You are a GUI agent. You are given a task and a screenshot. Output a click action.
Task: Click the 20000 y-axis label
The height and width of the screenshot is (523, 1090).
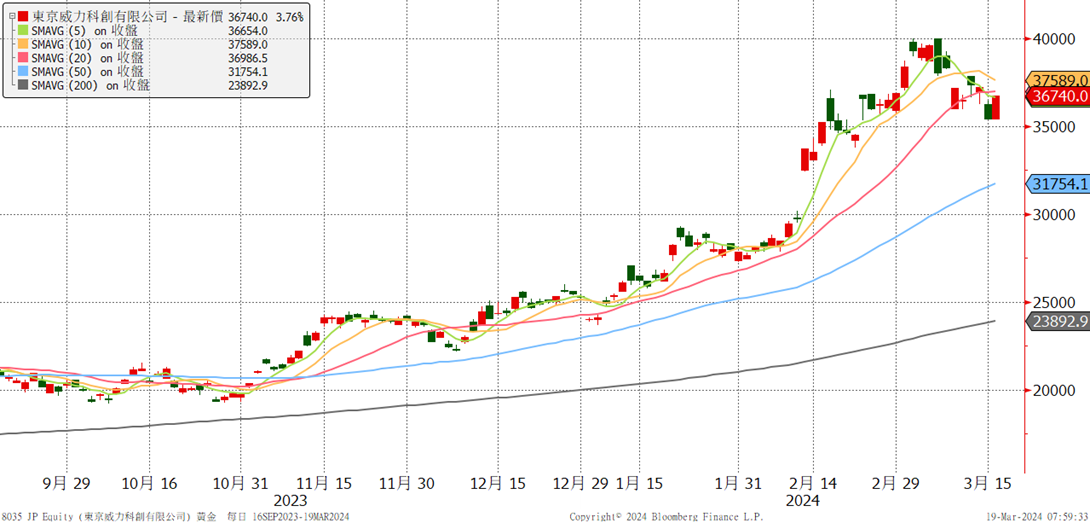click(1056, 390)
